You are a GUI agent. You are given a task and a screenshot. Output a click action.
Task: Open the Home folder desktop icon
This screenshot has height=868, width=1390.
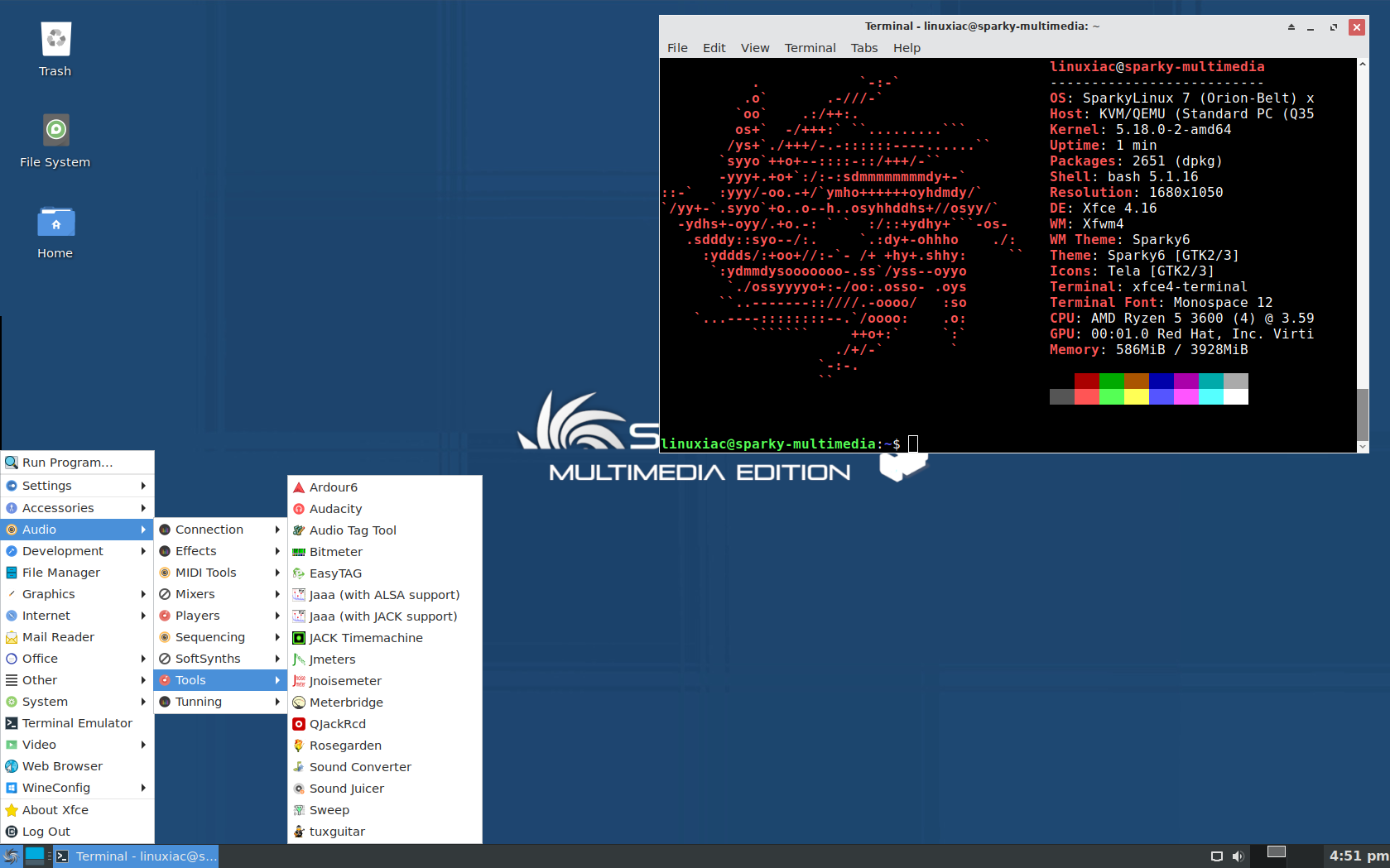coord(55,232)
